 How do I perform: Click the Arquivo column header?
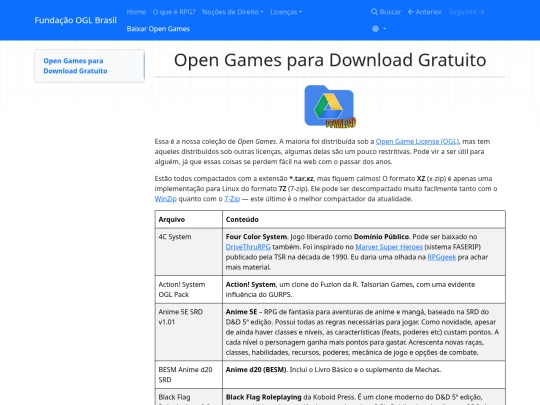pos(189,219)
